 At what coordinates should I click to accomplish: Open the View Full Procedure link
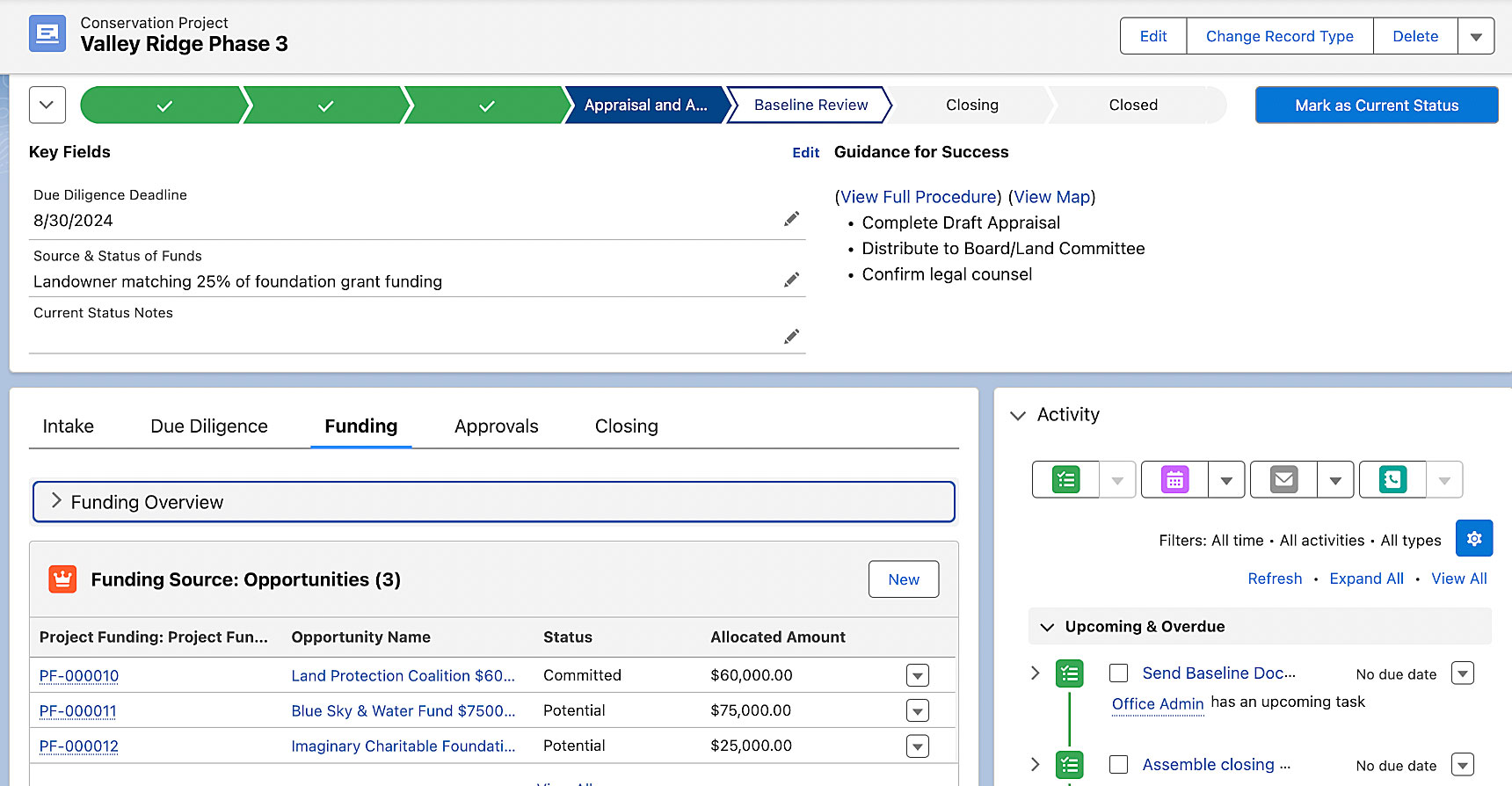[919, 197]
